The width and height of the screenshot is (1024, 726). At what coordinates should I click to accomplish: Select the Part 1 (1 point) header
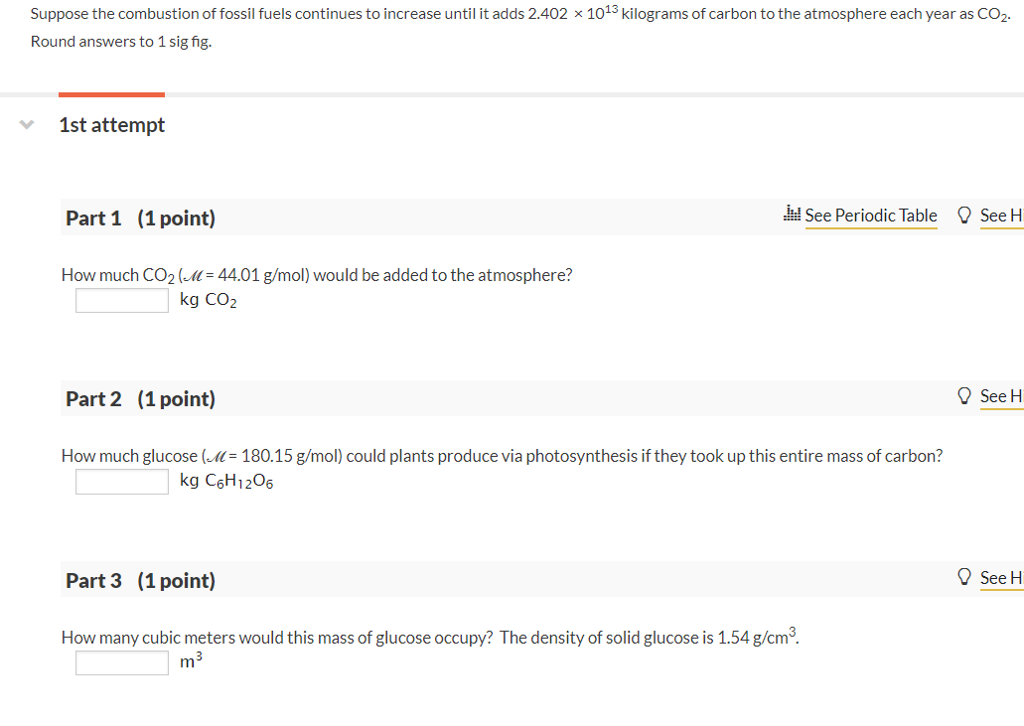pyautogui.click(x=140, y=218)
